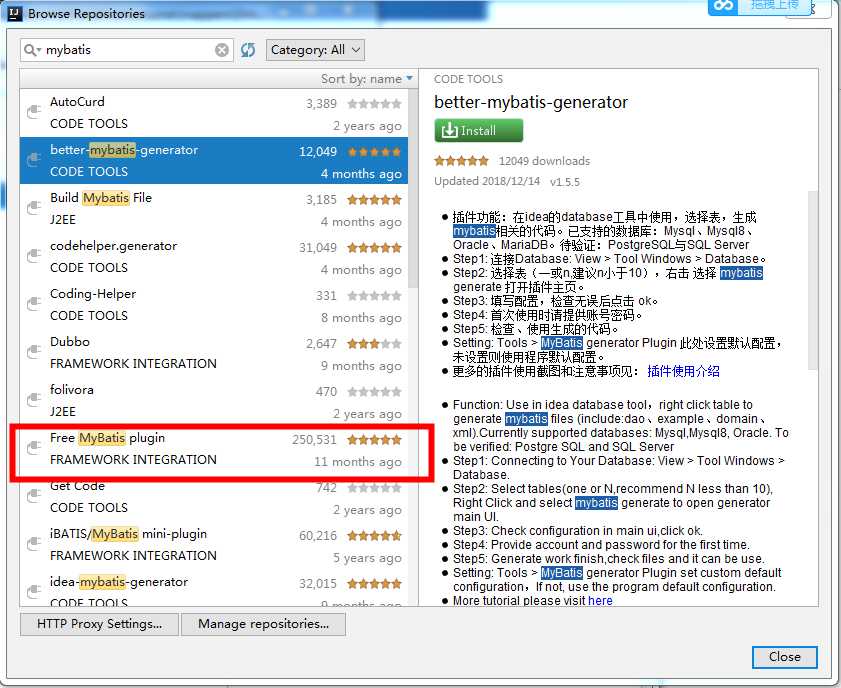
Task: Click the idea-mybatis-generator plugin icon
Action: (34, 592)
